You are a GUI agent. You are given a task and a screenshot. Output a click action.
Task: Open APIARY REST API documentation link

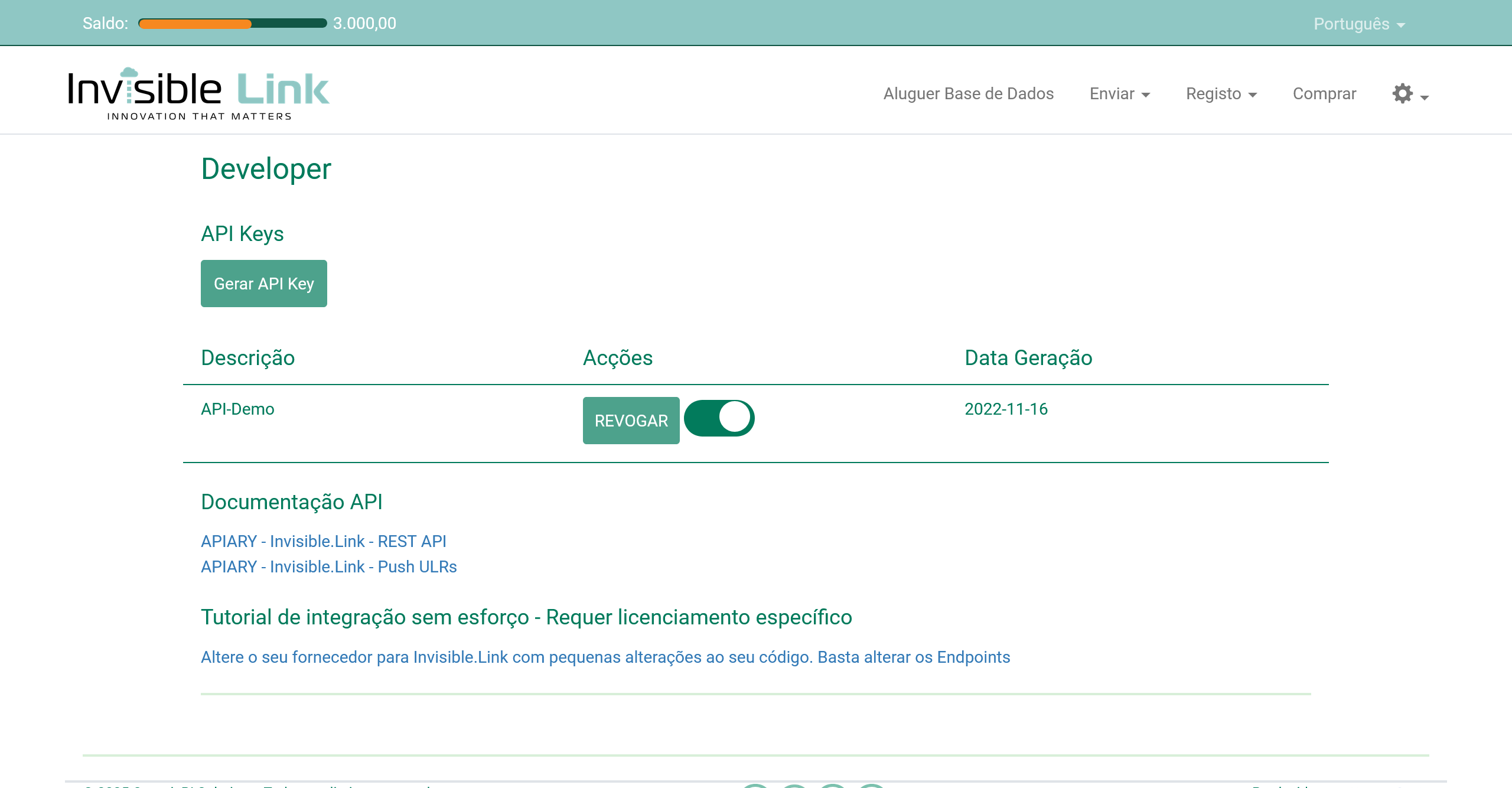coord(323,541)
